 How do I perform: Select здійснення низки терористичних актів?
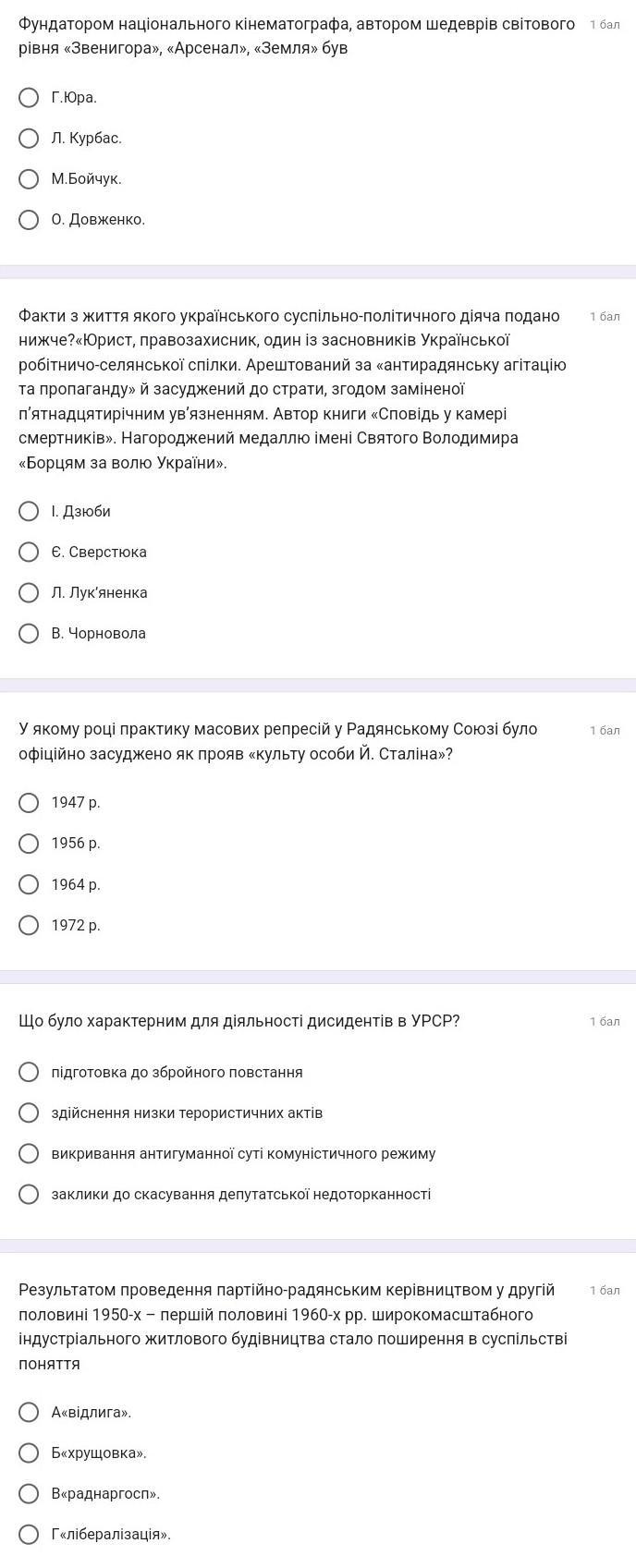coord(30,1112)
